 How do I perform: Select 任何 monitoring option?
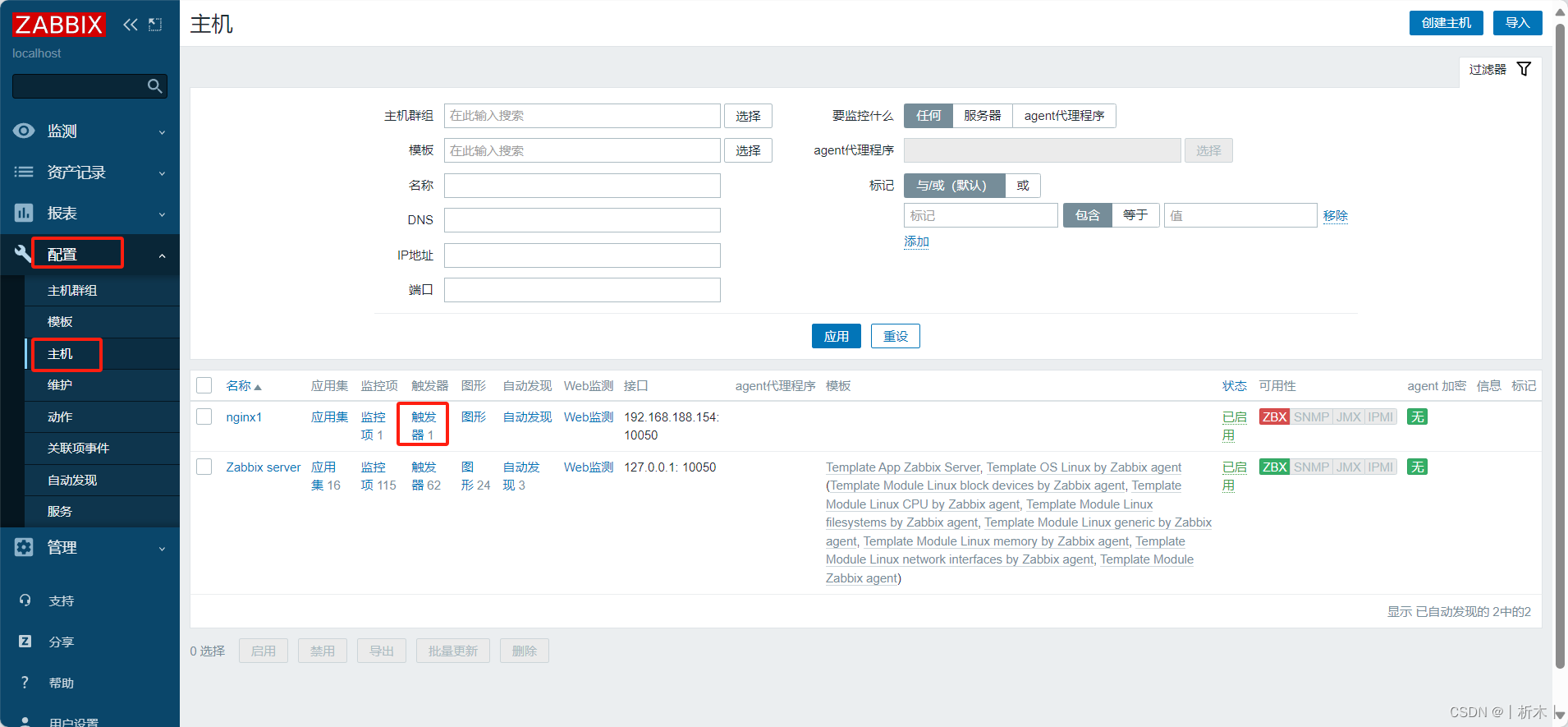pyautogui.click(x=928, y=116)
